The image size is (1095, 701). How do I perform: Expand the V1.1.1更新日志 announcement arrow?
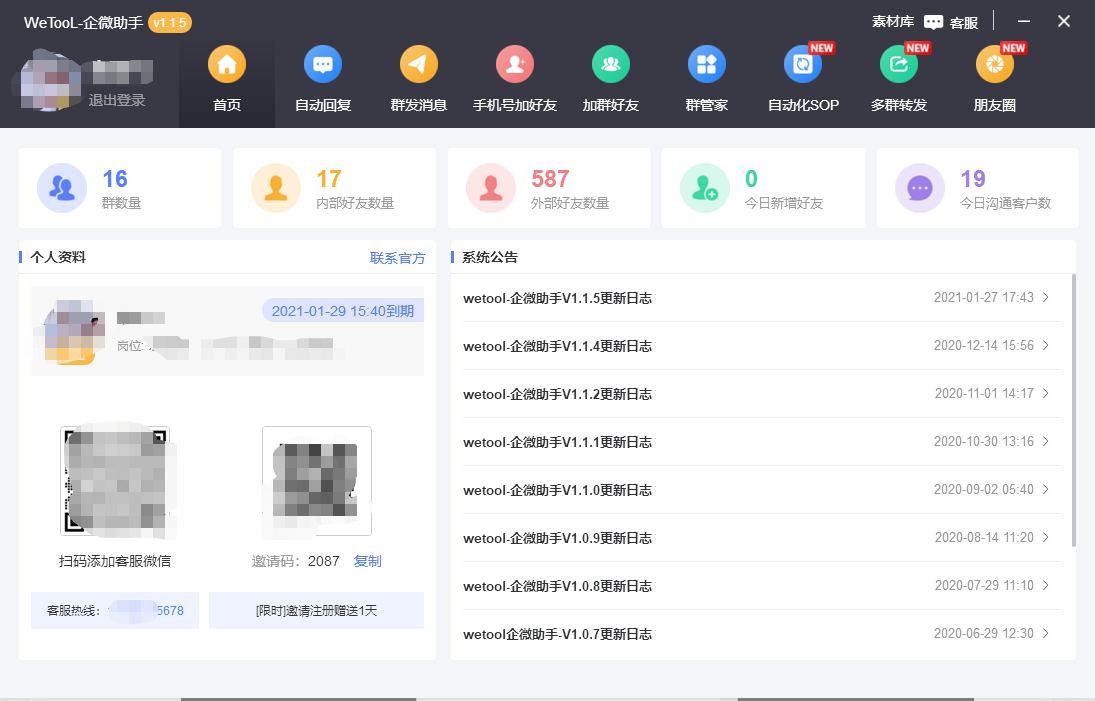1045,441
